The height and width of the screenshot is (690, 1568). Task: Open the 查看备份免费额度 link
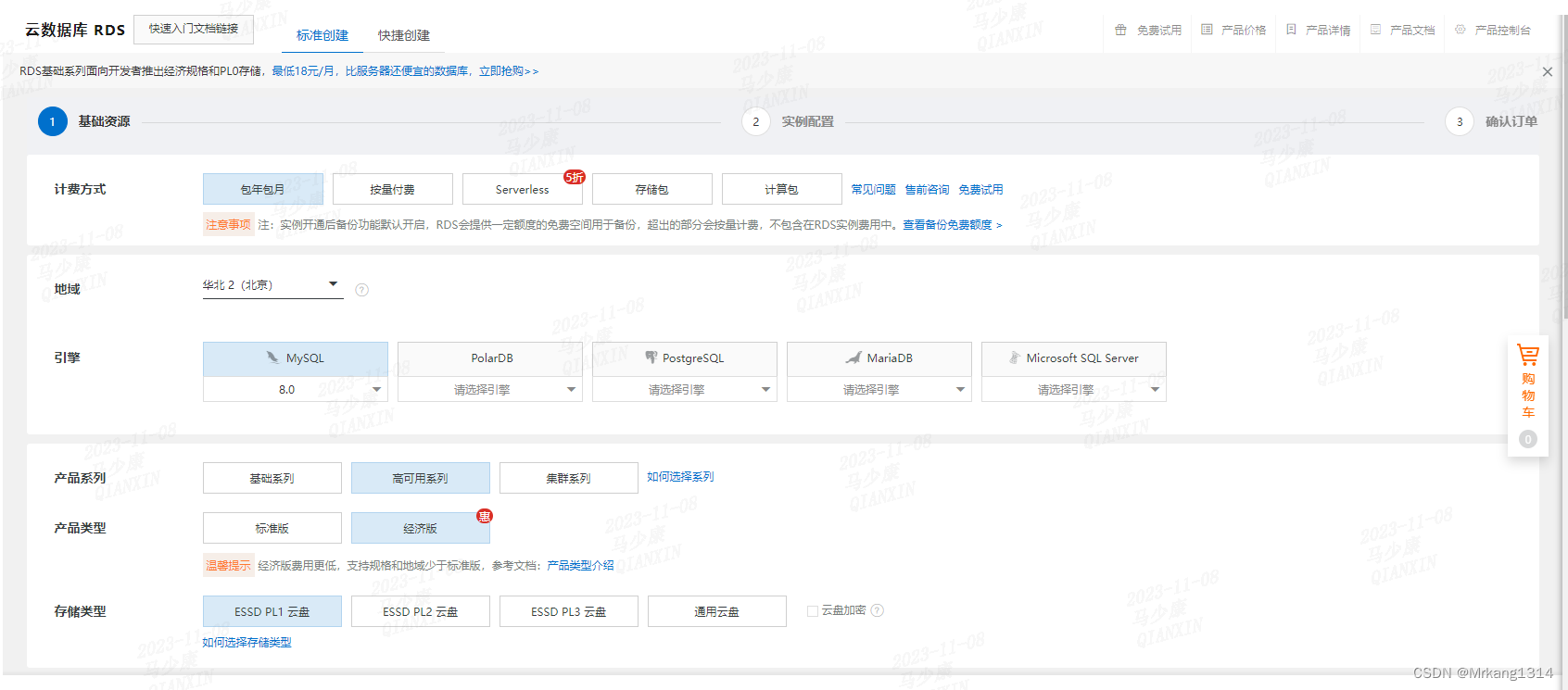pyautogui.click(x=953, y=225)
